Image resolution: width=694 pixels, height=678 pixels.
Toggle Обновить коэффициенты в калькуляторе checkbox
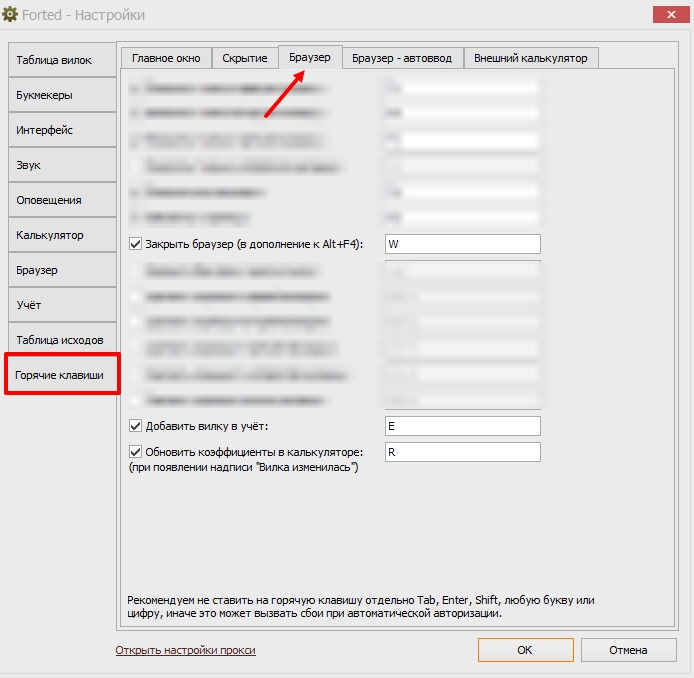coord(135,452)
